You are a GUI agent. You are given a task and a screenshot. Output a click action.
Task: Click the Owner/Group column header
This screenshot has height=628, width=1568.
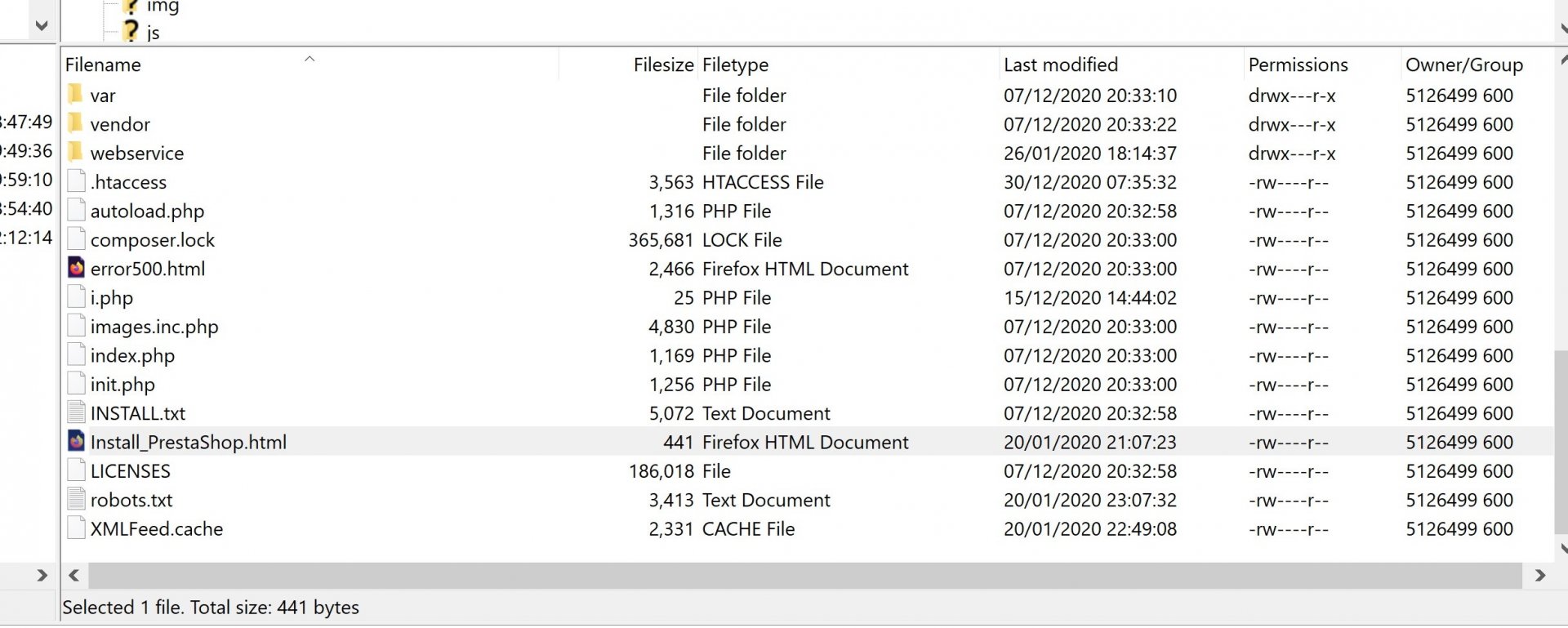[x=1463, y=65]
